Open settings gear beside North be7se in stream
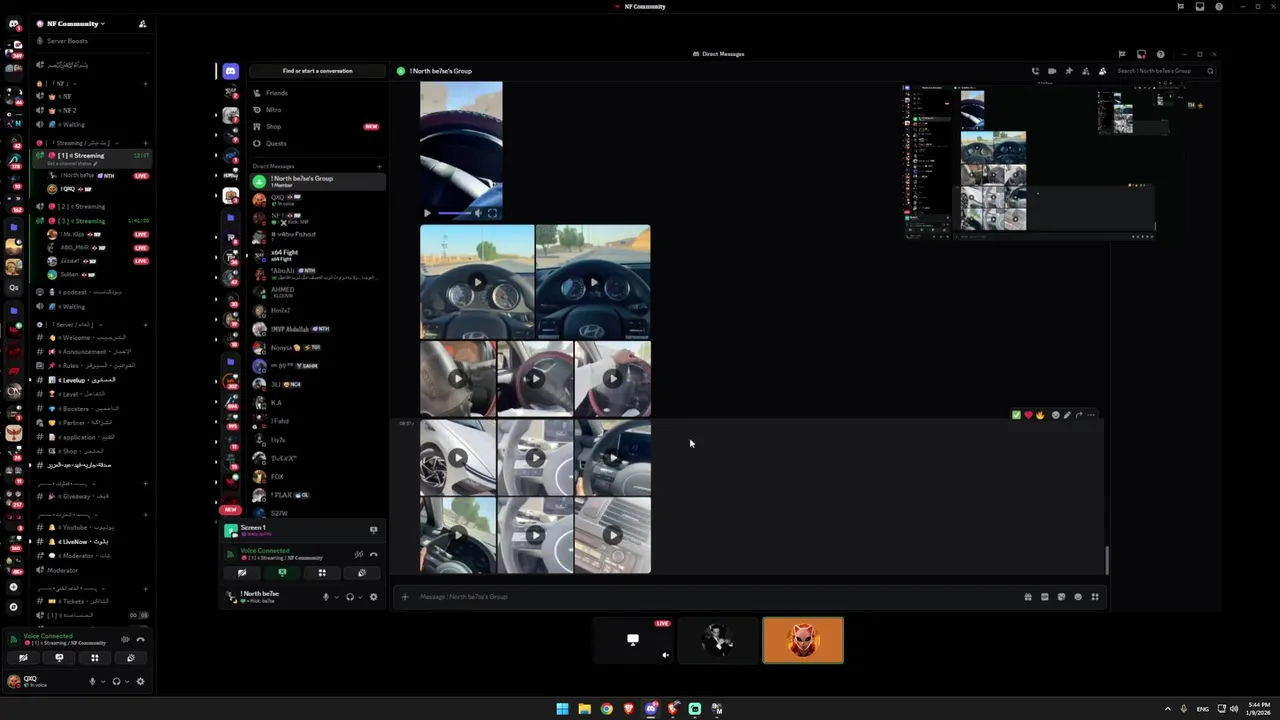The image size is (1280, 720). [374, 597]
